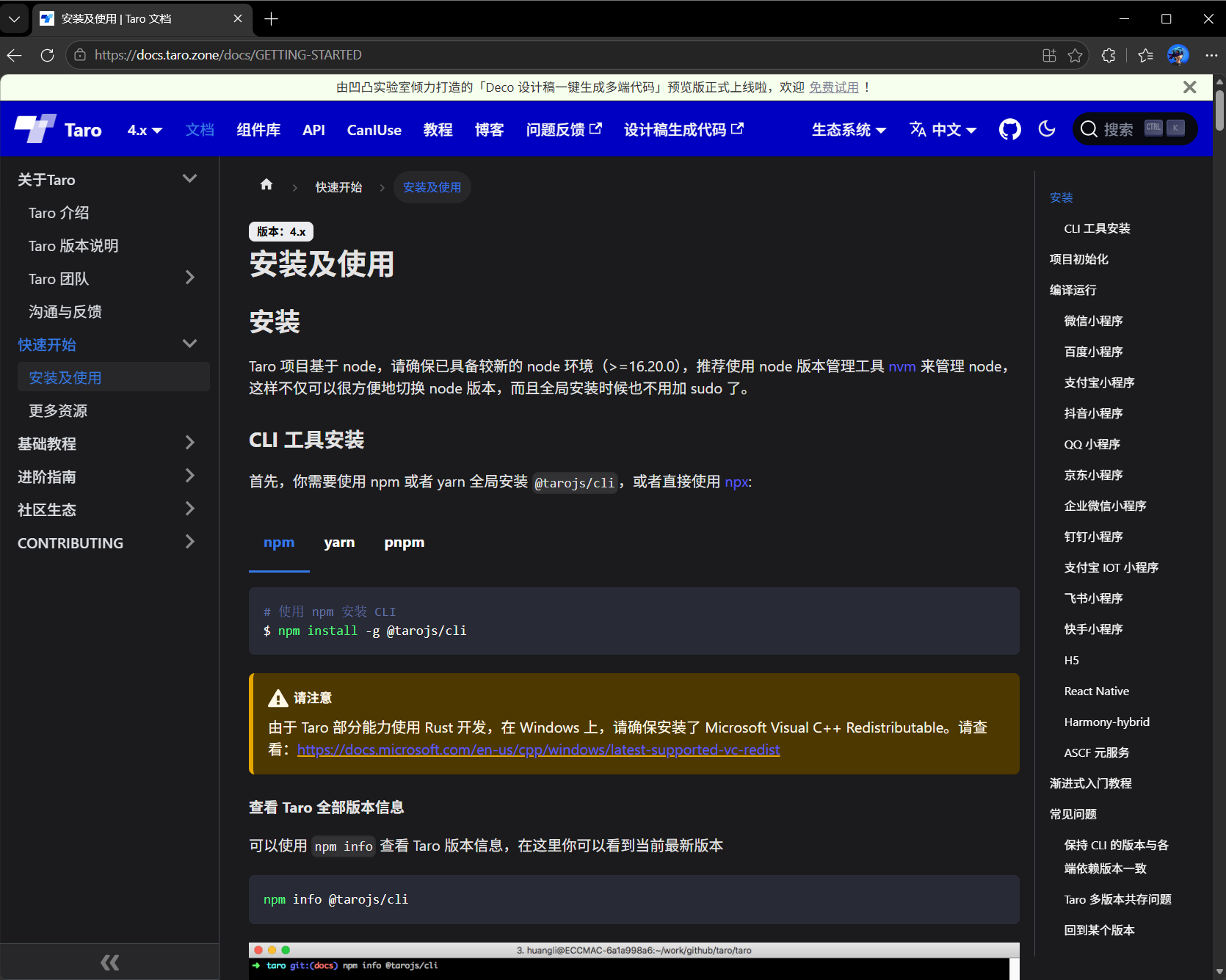The image size is (1226, 980).
Task: Click the Taro logo icon
Action: [x=35, y=129]
